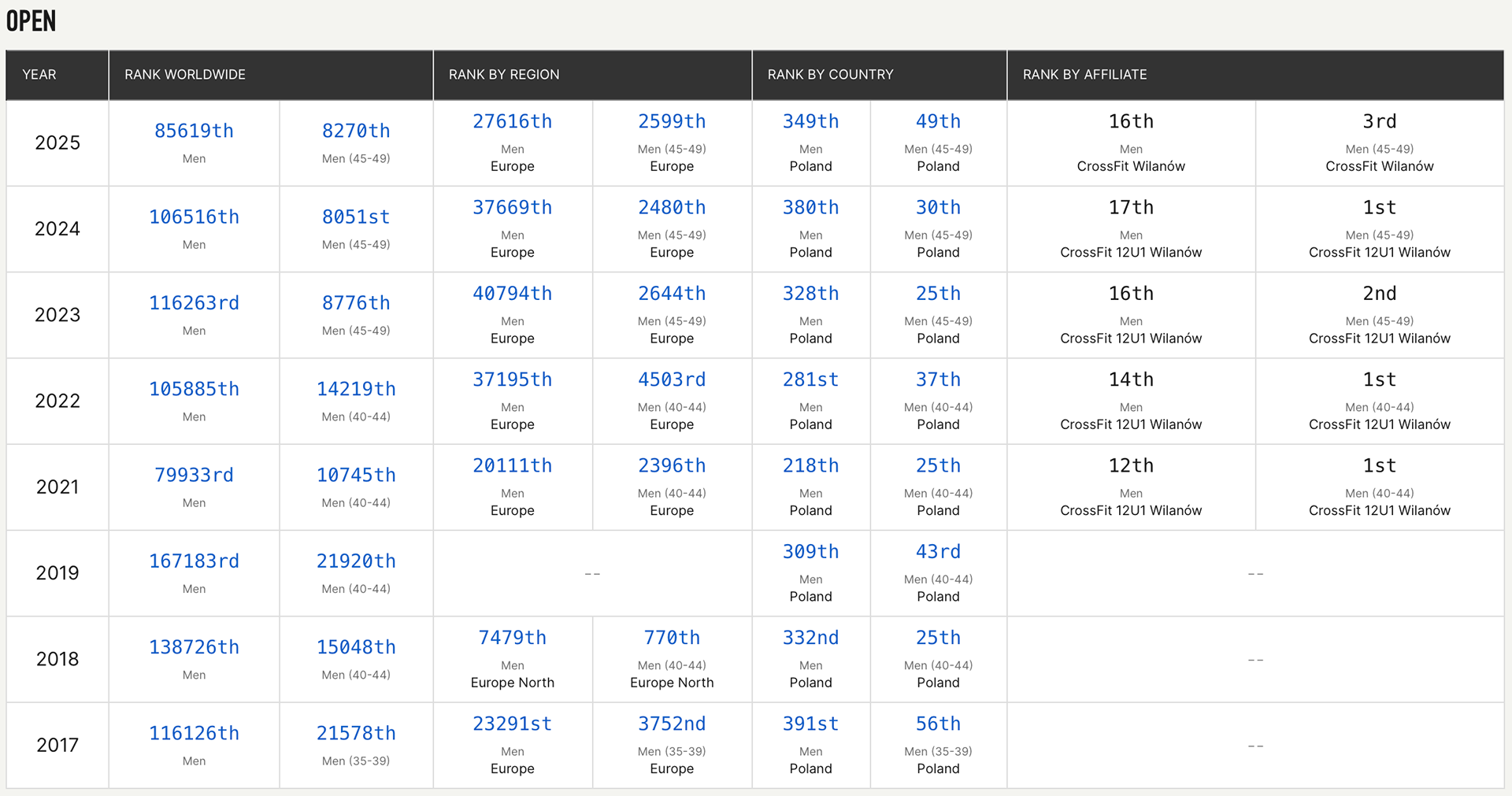Screen dimensions: 1512x796
Task: Click the 2024 worldwide rank 106516th
Action: click(194, 217)
